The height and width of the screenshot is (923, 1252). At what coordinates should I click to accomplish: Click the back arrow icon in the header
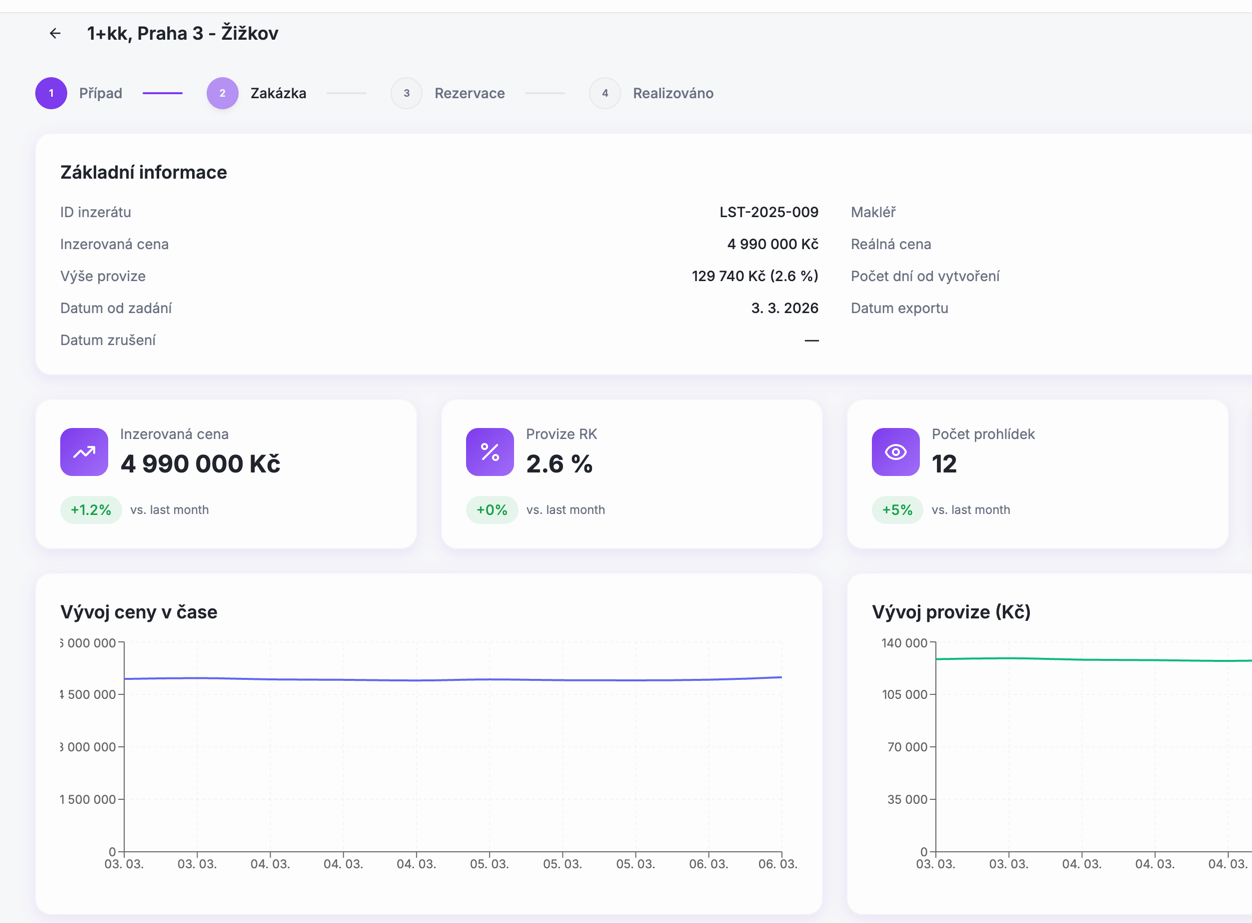(x=55, y=33)
